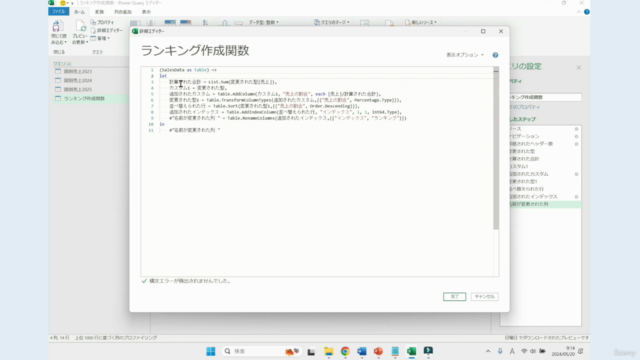Select the 国別売上2023 query
Screen dimensions: 640x360
coord(78,71)
